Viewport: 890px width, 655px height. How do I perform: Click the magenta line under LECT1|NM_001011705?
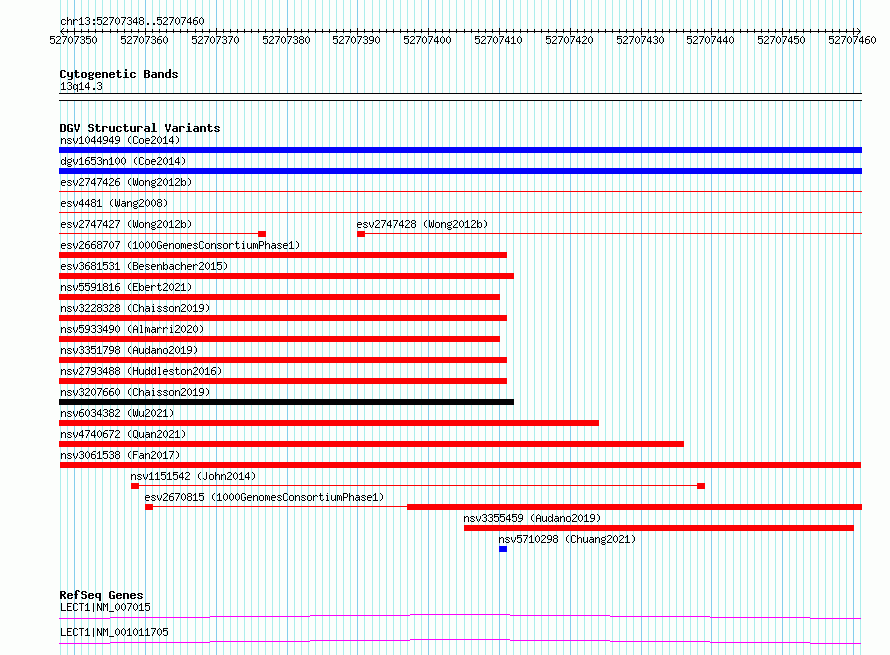click(x=460, y=641)
